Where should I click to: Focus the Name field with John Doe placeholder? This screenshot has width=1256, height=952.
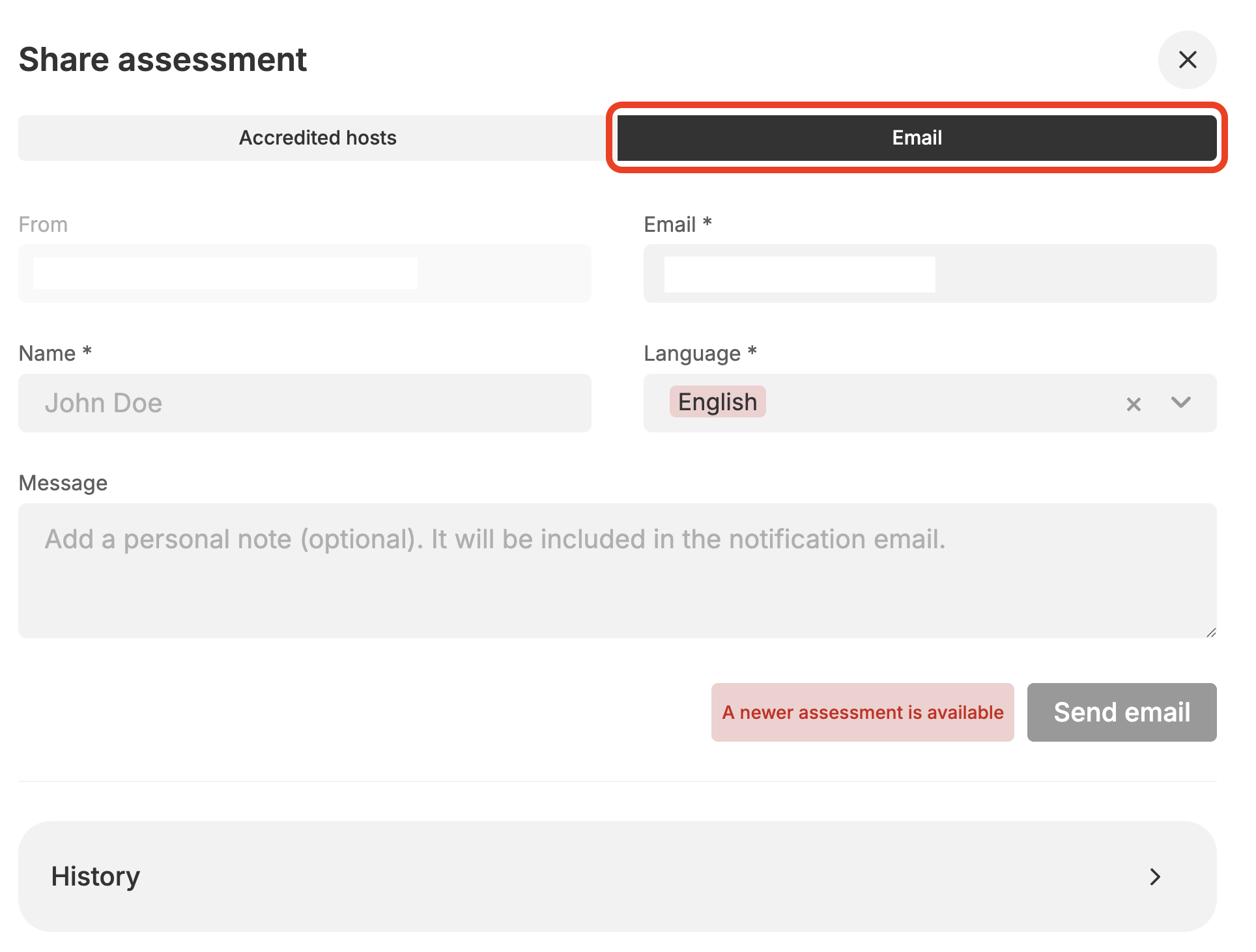click(304, 403)
